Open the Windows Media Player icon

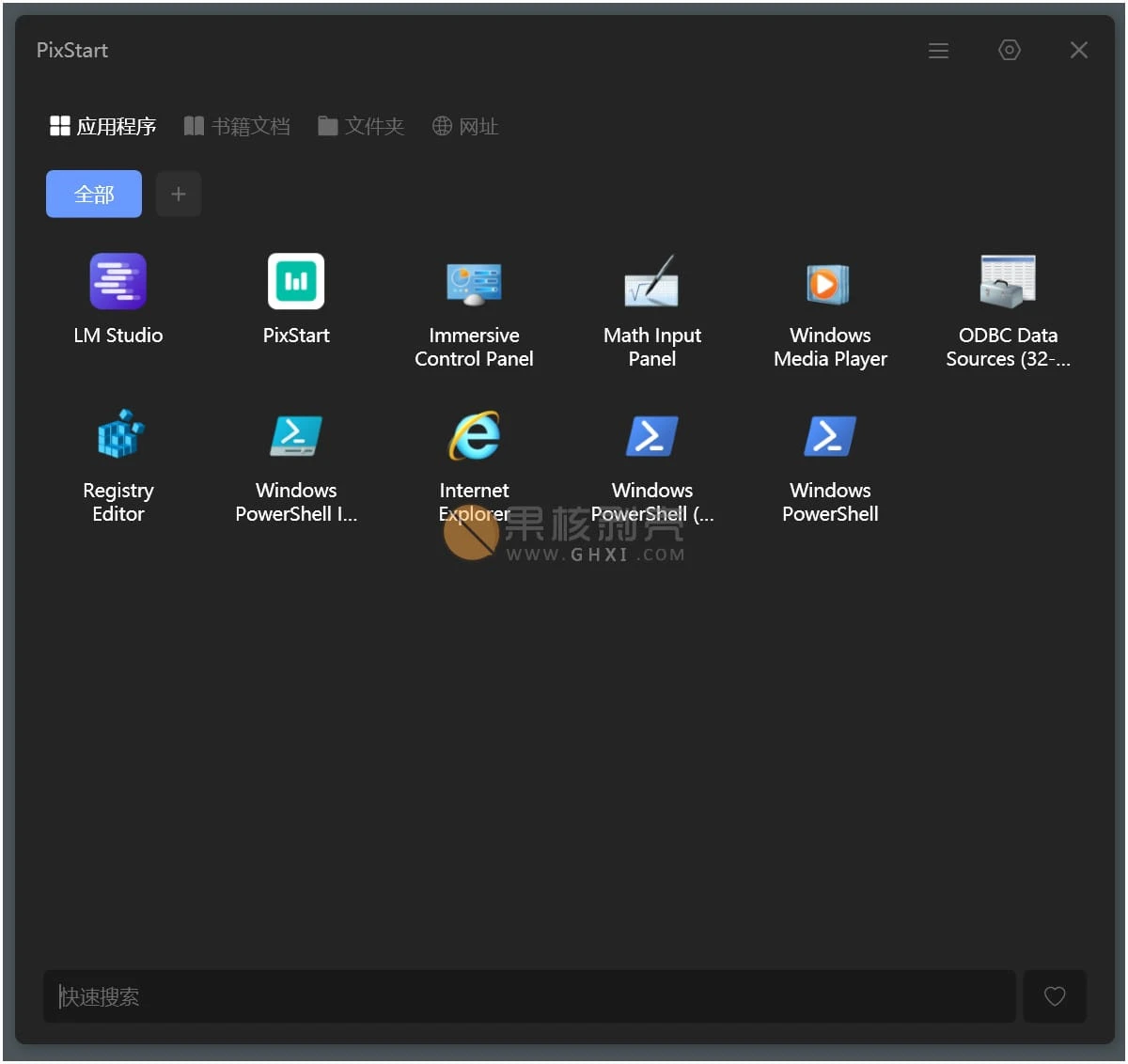(829, 283)
